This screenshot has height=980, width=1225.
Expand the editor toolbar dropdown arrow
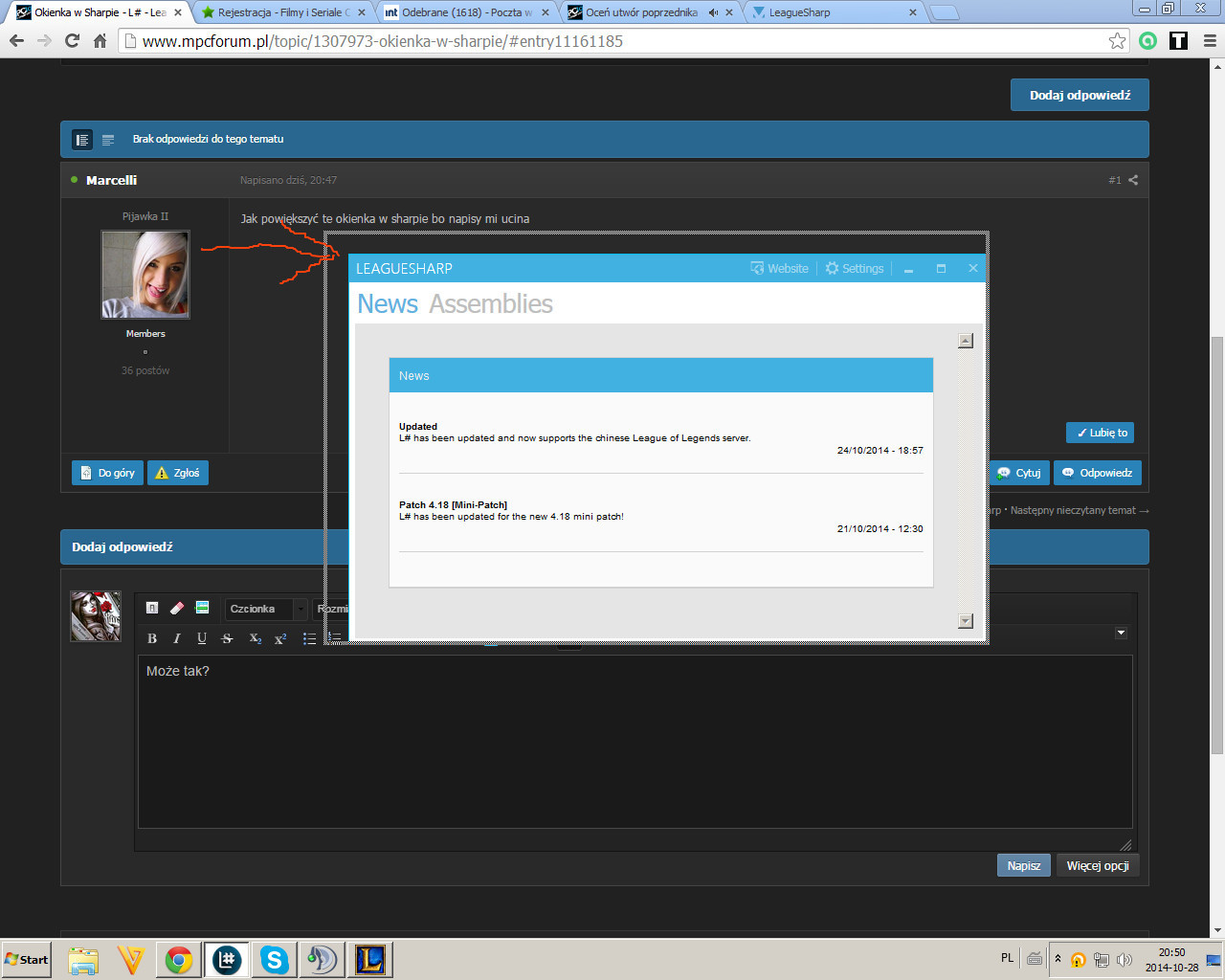tap(1122, 633)
